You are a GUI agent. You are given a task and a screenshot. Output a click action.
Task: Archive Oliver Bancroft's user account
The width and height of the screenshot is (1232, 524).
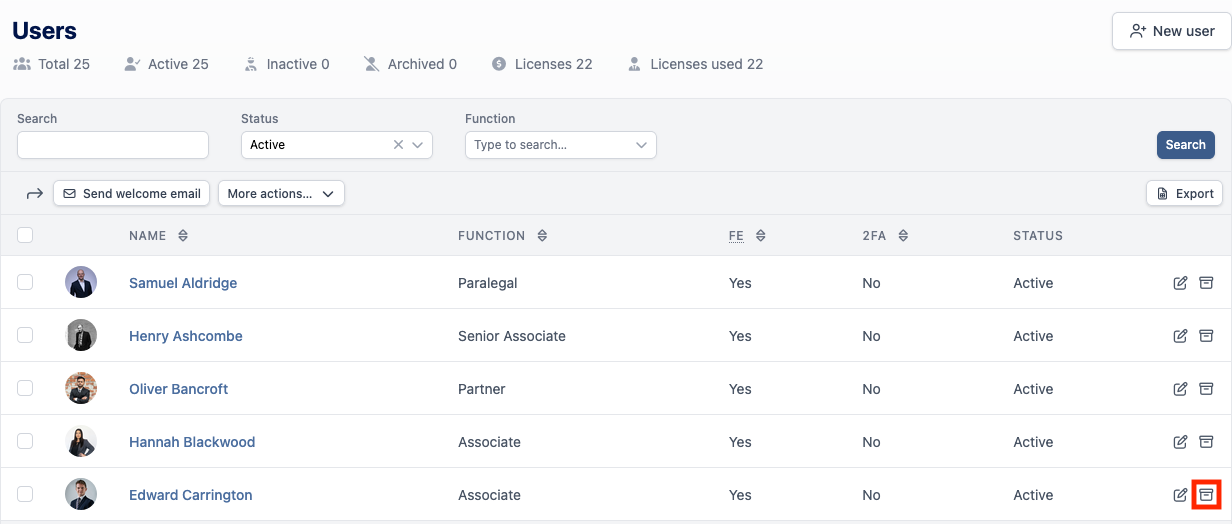pos(1206,389)
